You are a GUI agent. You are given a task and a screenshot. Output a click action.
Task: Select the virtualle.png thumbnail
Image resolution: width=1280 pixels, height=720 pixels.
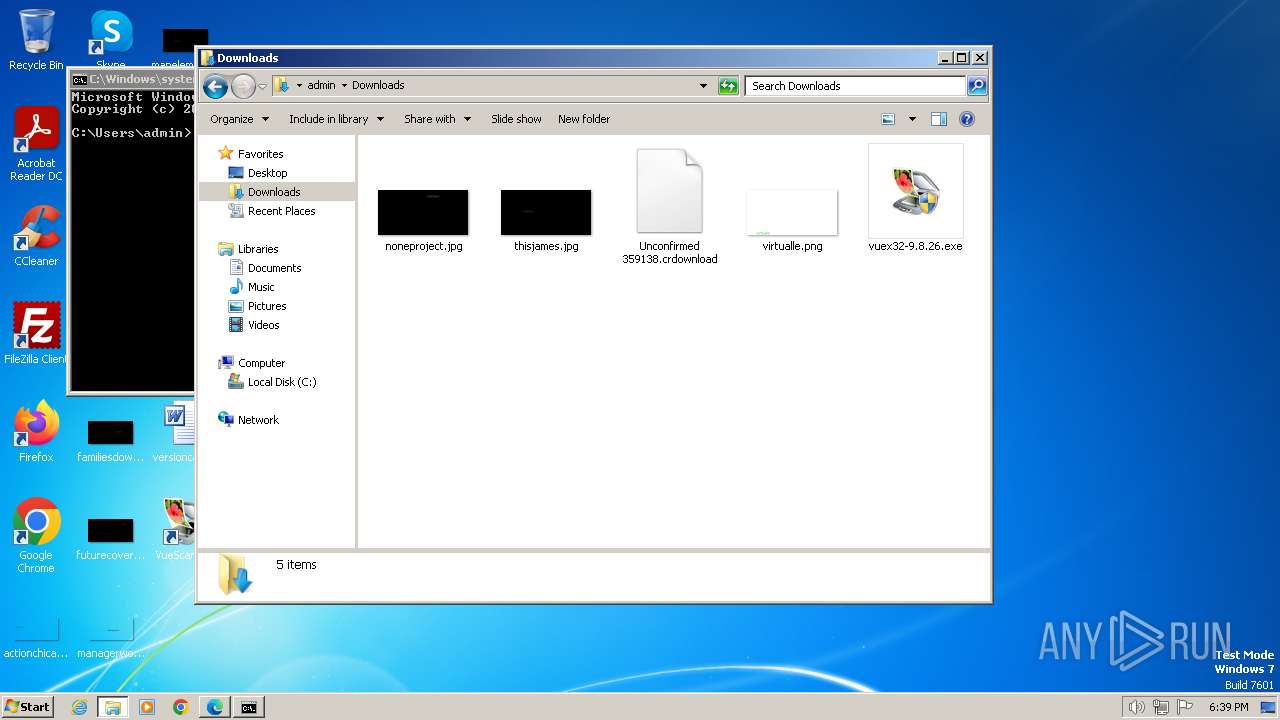[792, 212]
